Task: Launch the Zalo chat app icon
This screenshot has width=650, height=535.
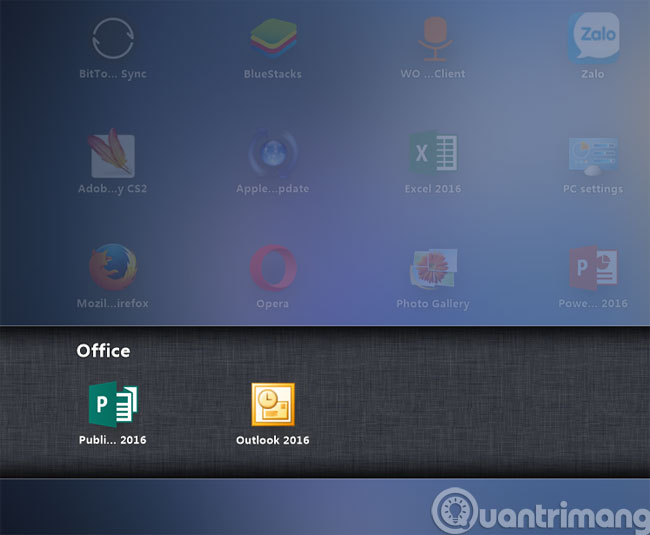Action: click(x=594, y=38)
